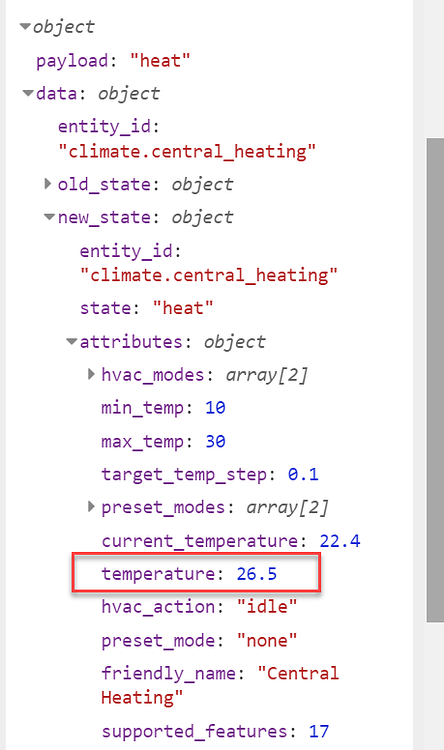Collapse the attributes object node
The width and height of the screenshot is (444, 750).
point(72,342)
